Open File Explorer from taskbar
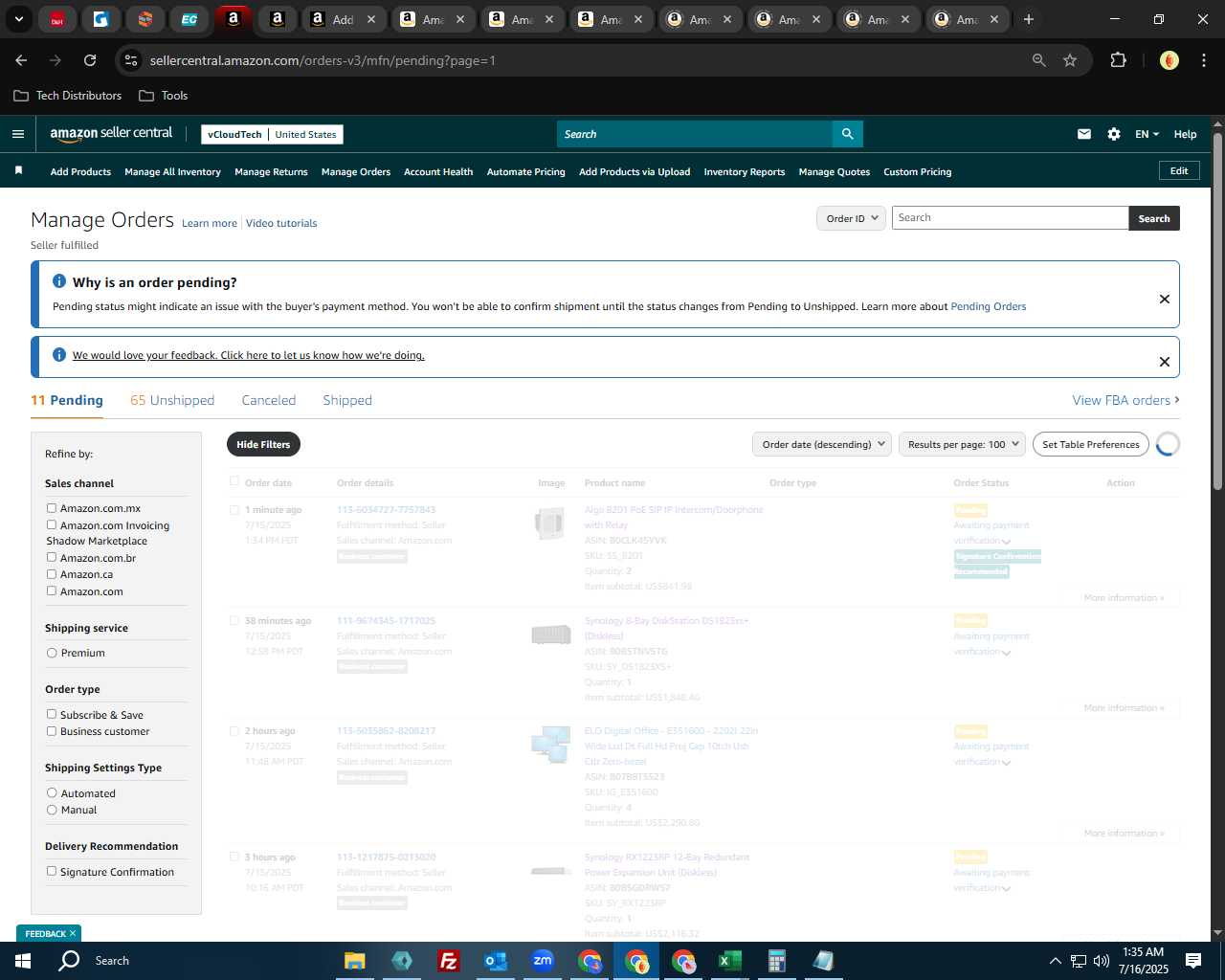1225x980 pixels. 355,961
